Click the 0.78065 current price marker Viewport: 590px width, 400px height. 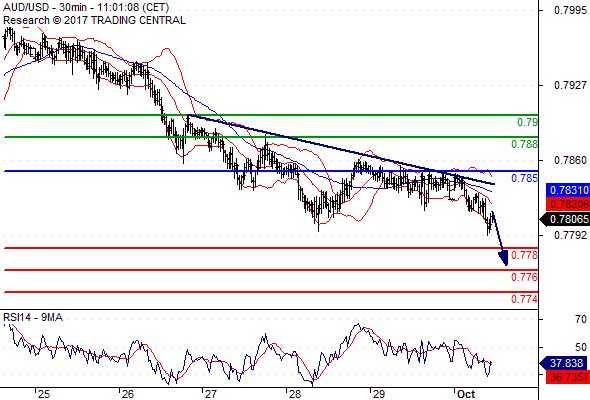(x=565, y=219)
